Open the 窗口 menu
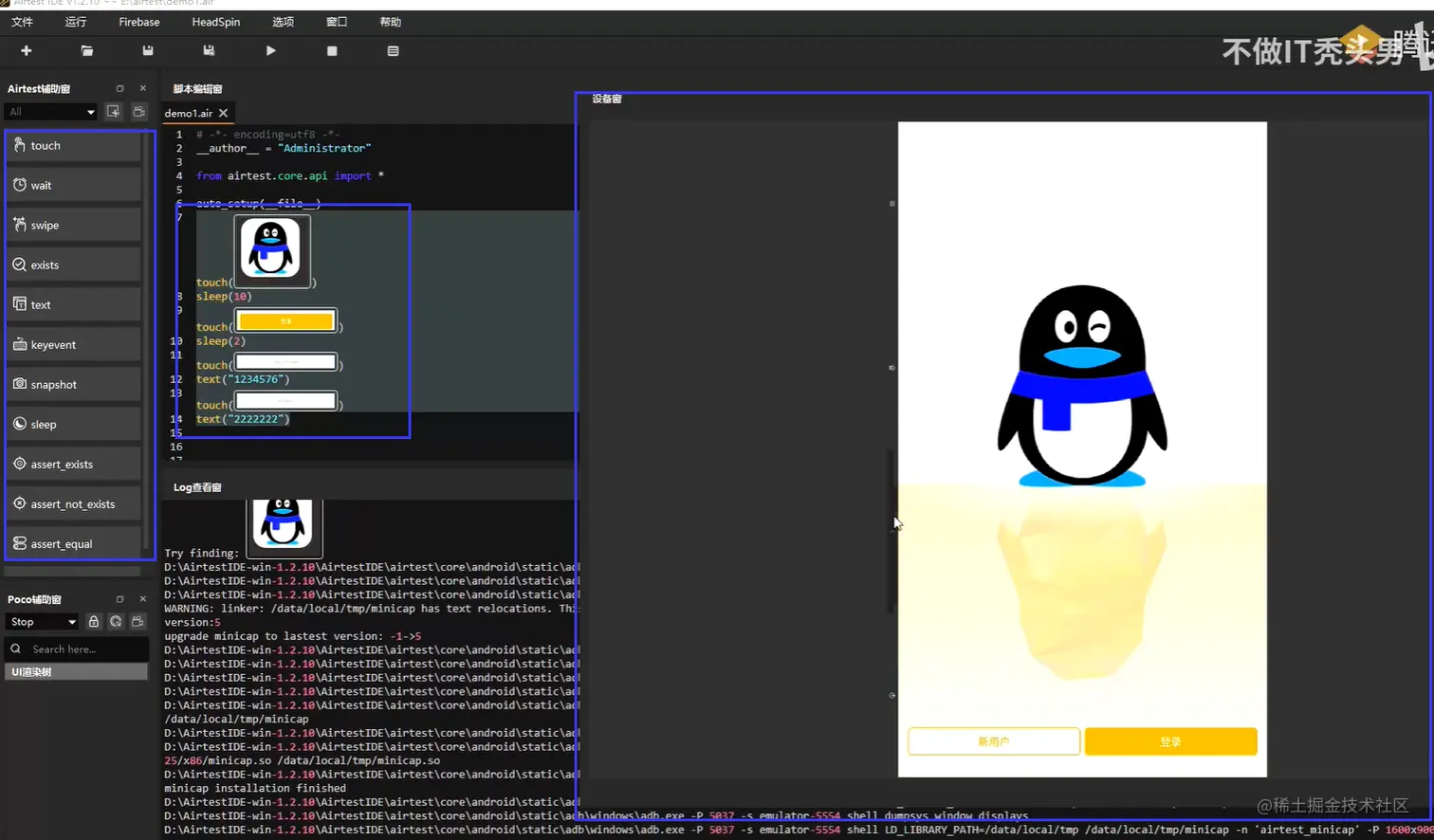Viewport: 1434px width, 840px height. click(x=337, y=22)
